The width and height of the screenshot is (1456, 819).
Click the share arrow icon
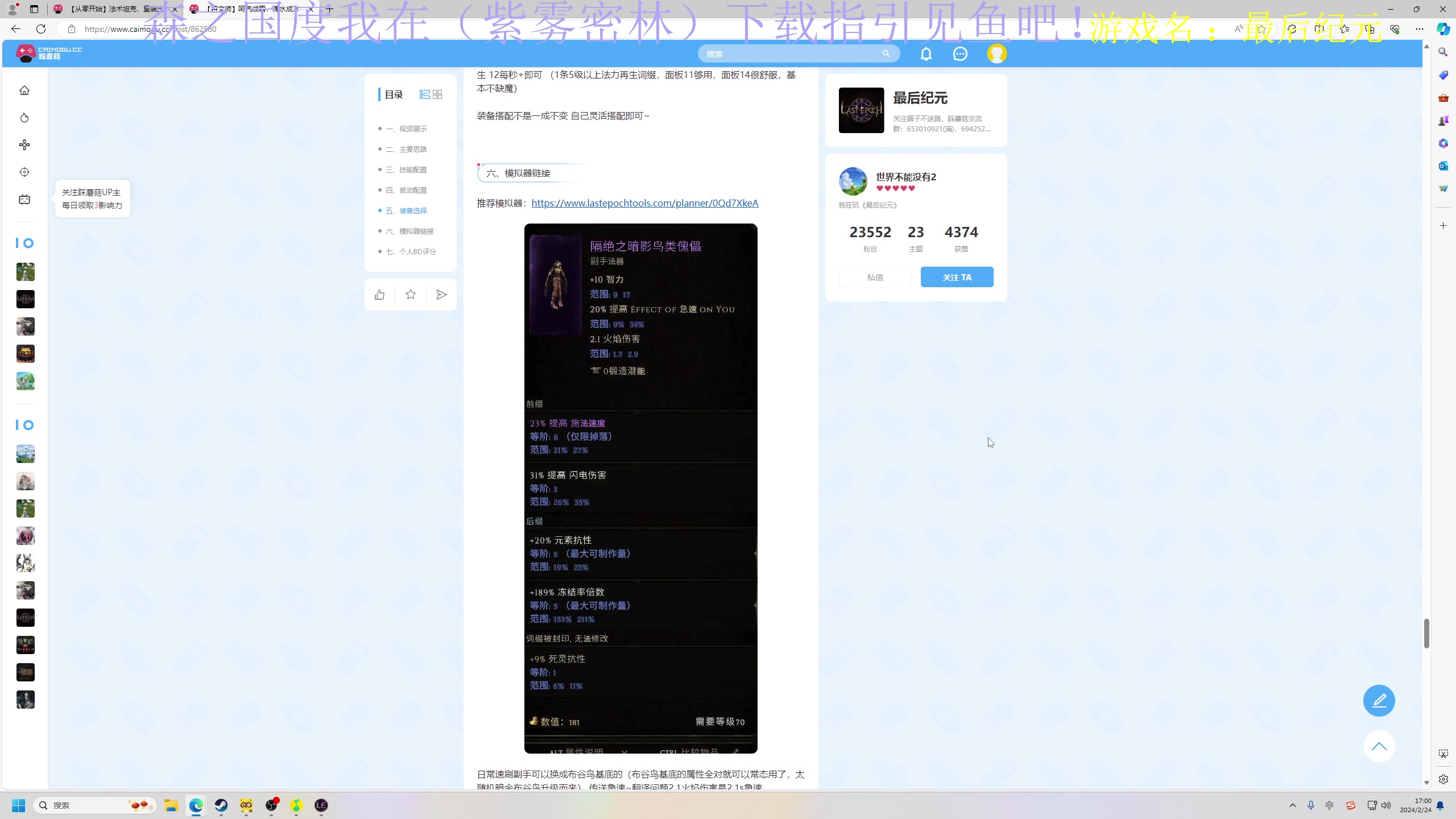tap(441, 295)
